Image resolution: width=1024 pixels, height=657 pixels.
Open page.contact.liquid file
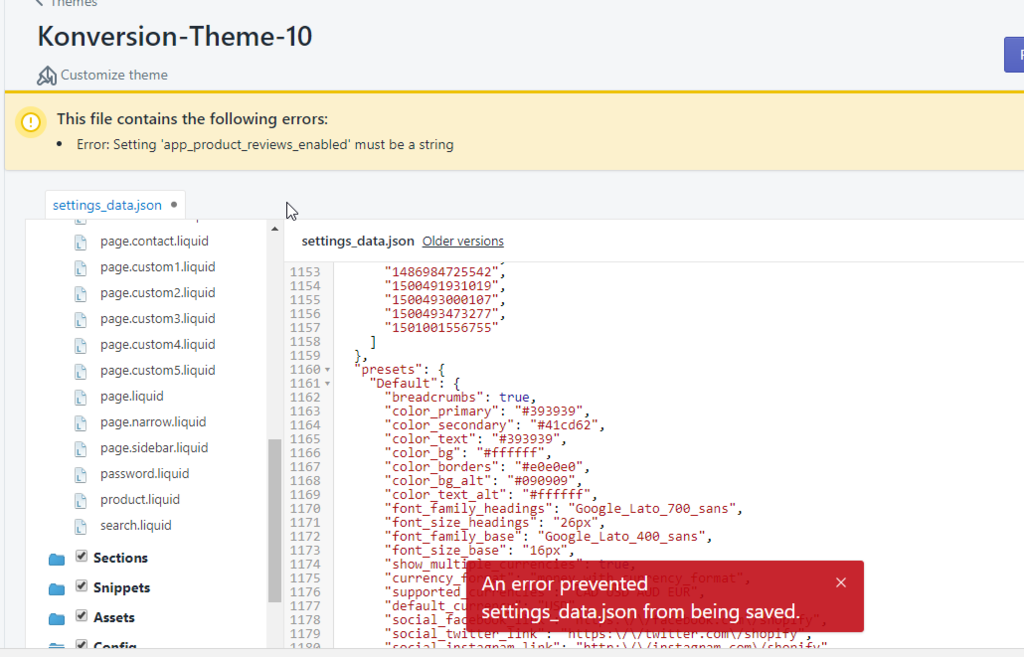(x=154, y=241)
